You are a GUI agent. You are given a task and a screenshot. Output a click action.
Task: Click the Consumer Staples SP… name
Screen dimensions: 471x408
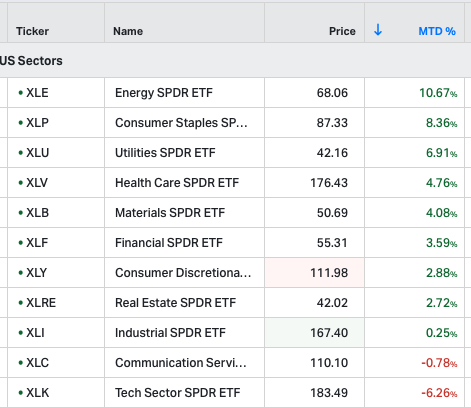181,123
